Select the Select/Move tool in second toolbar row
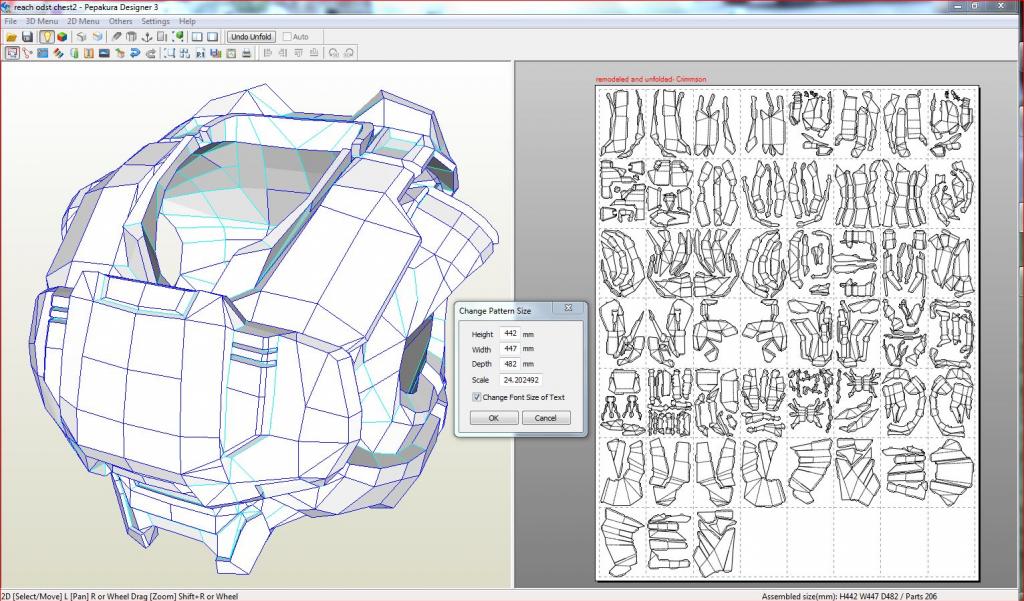Screen dimensions: 1024x601 pos(12,53)
